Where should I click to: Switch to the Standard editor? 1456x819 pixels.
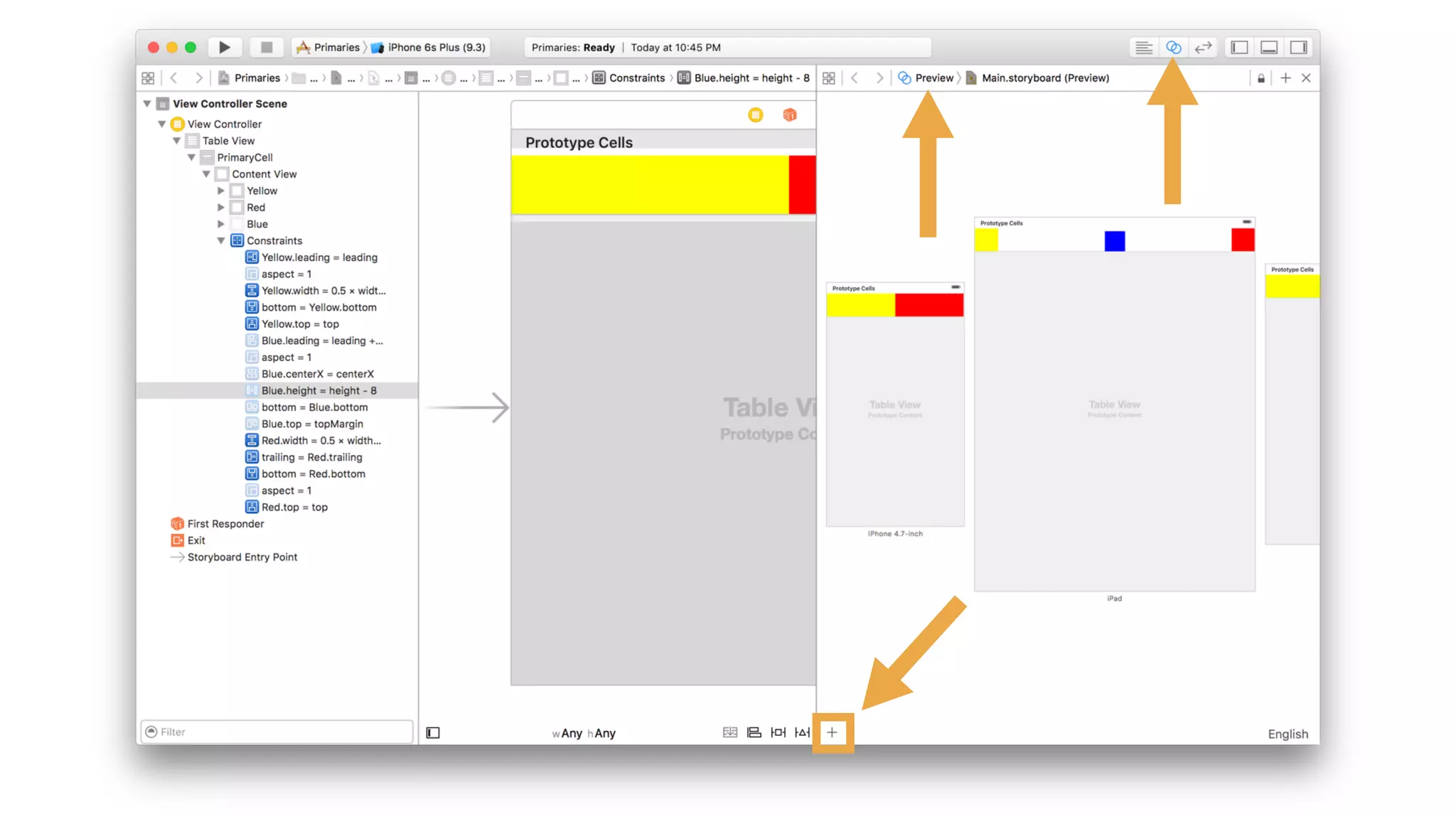click(1143, 48)
